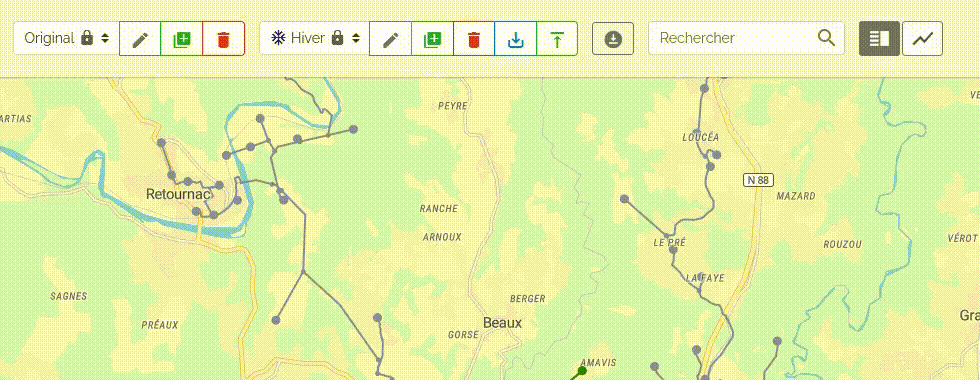Edit the Hiver scenario with pencil icon
Screen dimensions: 980x380
[391, 39]
